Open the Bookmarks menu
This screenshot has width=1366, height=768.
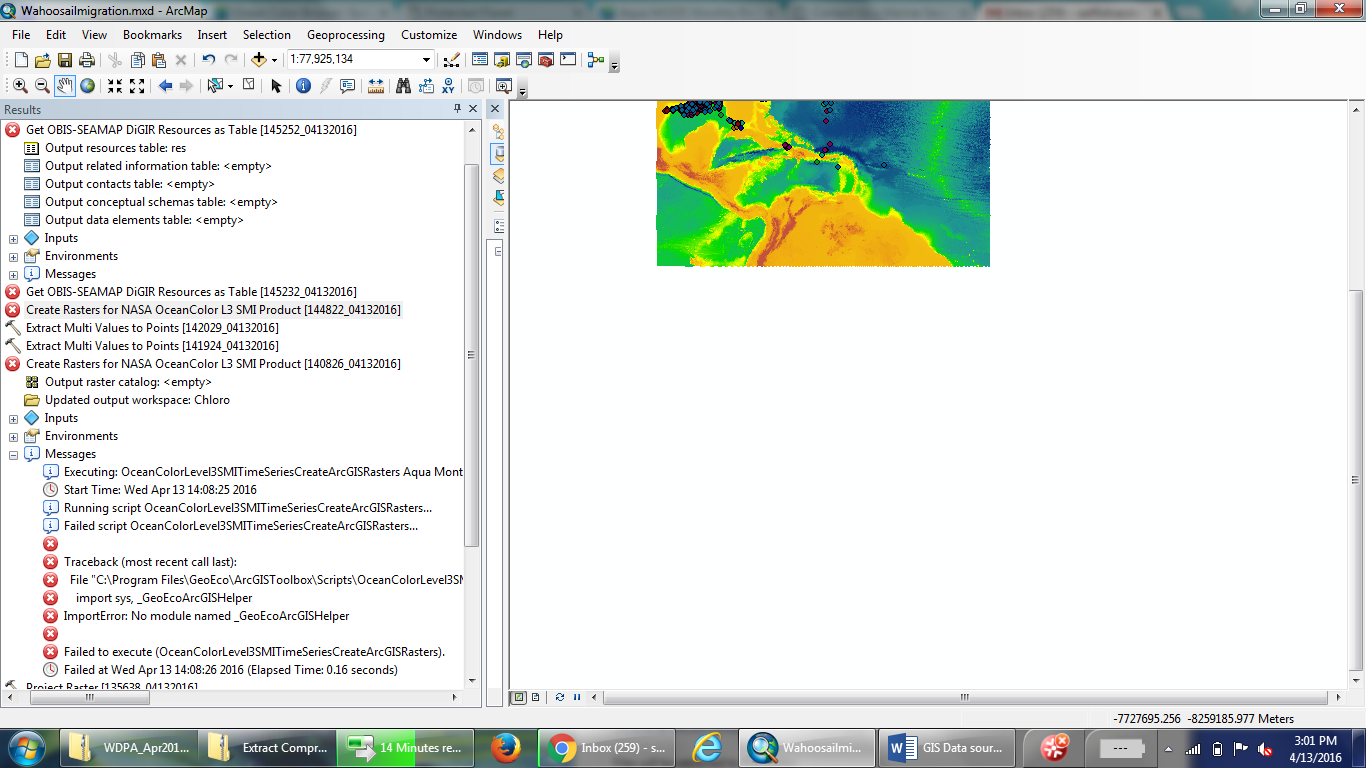pos(152,35)
